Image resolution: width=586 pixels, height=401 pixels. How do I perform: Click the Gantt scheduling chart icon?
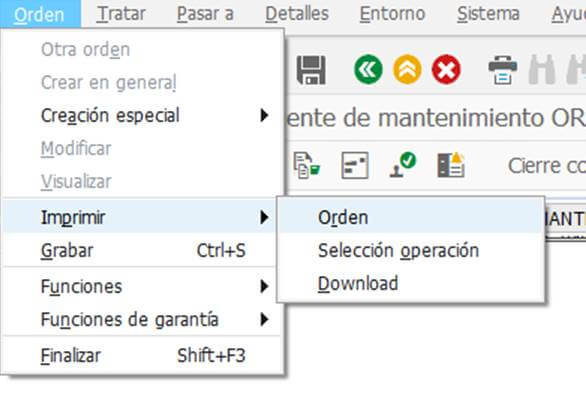[x=355, y=165]
